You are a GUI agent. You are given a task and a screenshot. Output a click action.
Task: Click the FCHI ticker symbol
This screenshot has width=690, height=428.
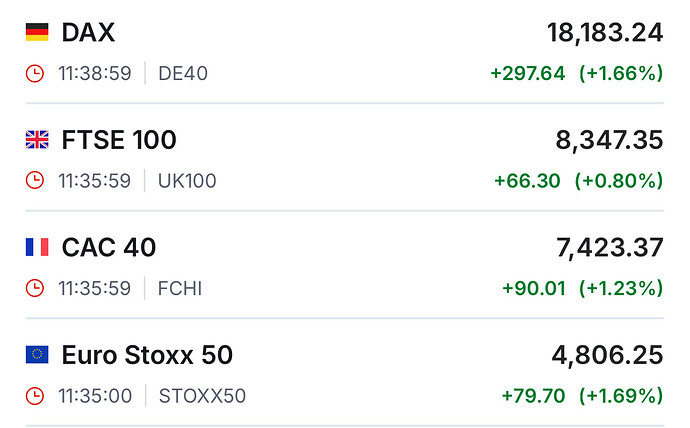pos(180,288)
